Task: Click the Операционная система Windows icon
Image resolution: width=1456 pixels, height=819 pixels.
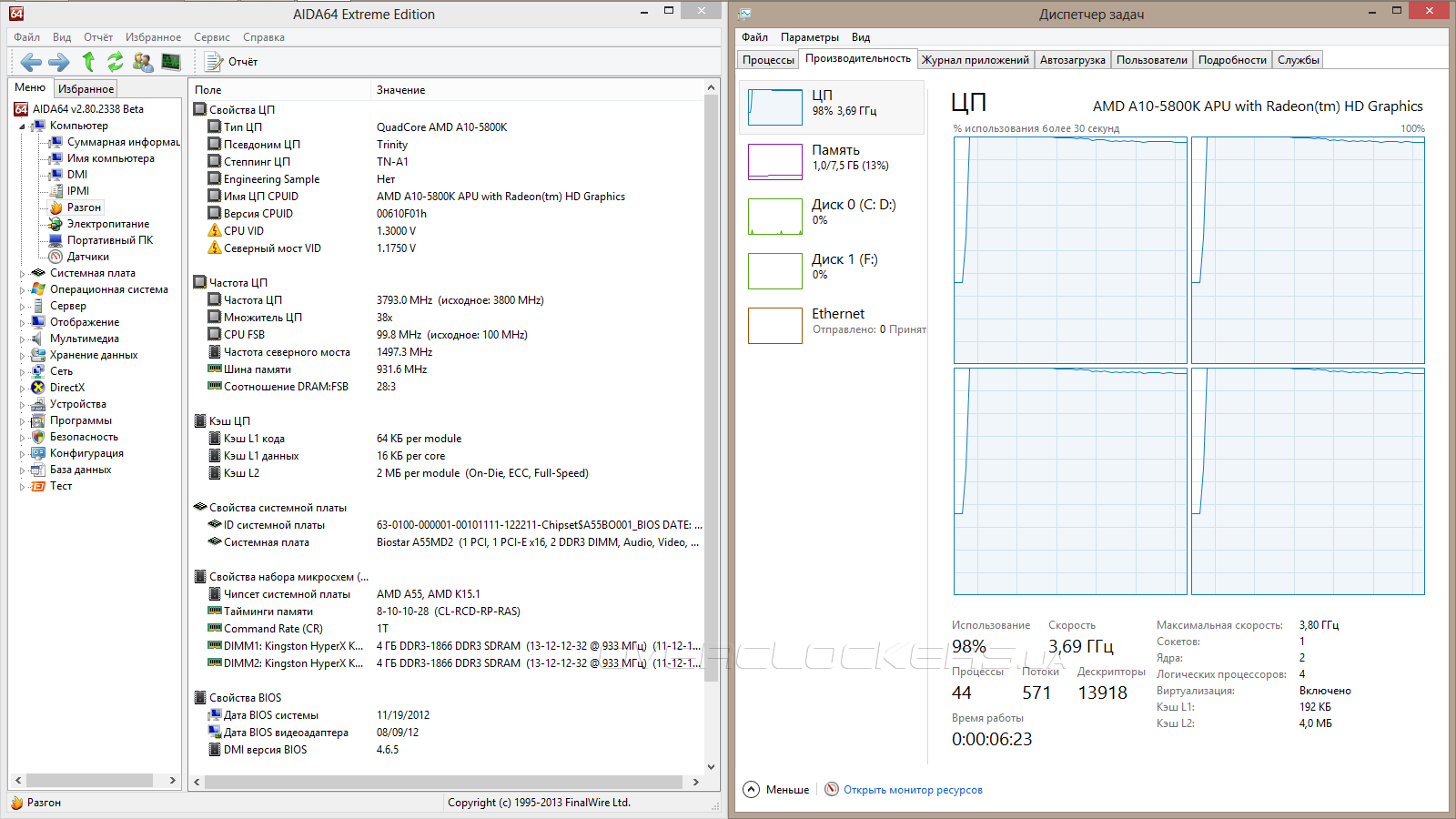Action: 38,289
